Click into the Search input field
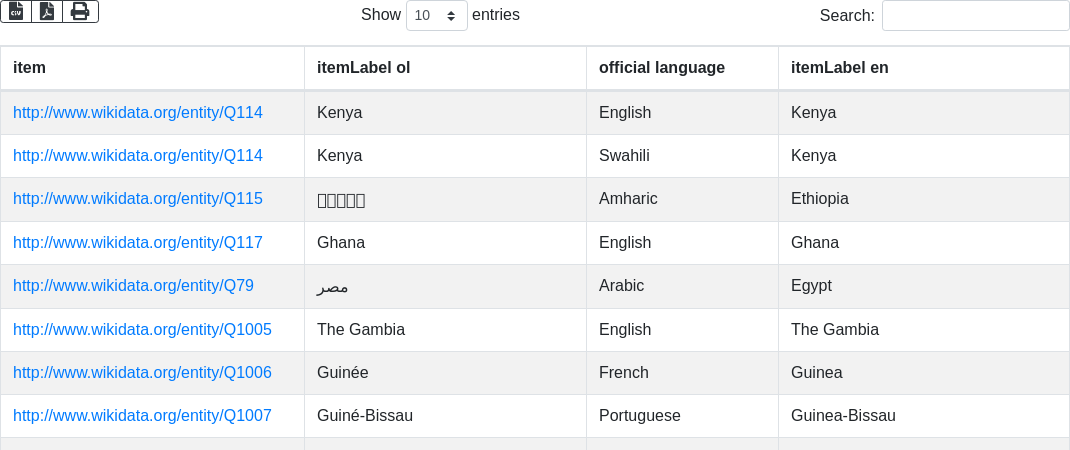The image size is (1070, 450). 975,15
